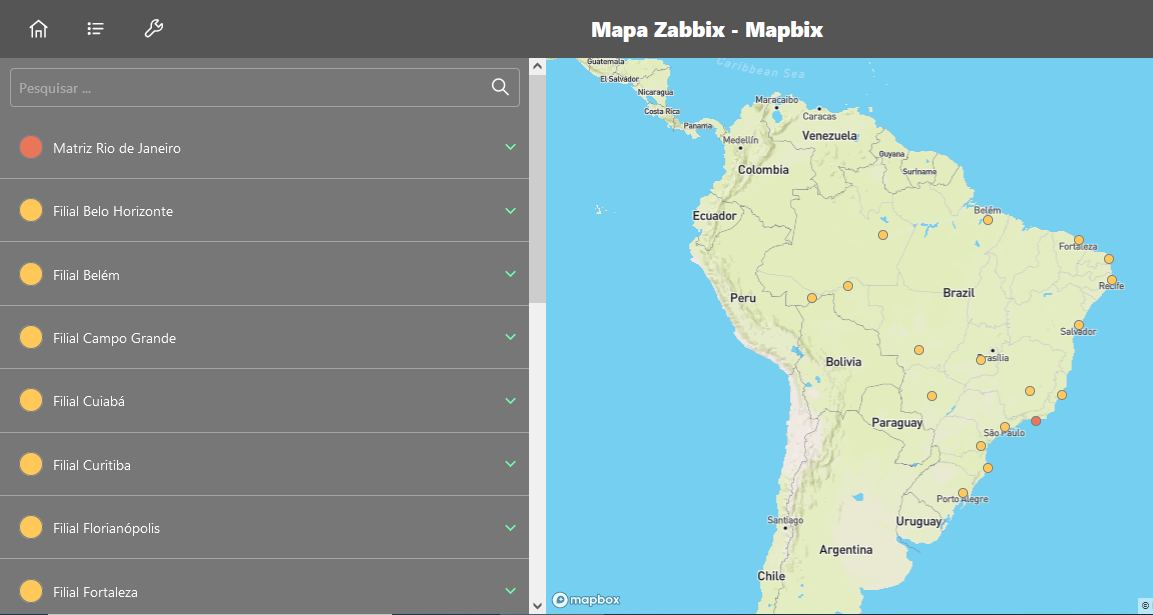Click the map attribution info icon
The width and height of the screenshot is (1153, 615).
[x=1145, y=605]
